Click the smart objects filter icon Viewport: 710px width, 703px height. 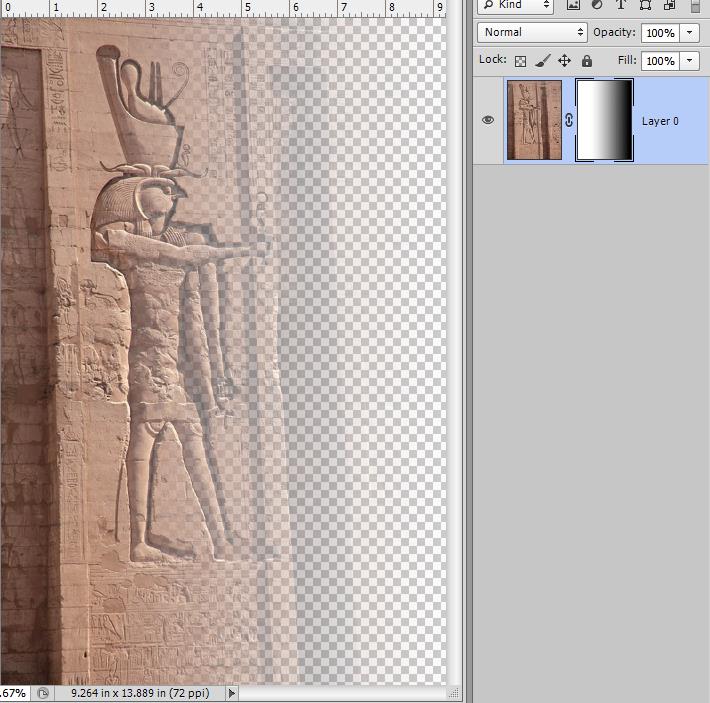(x=669, y=5)
